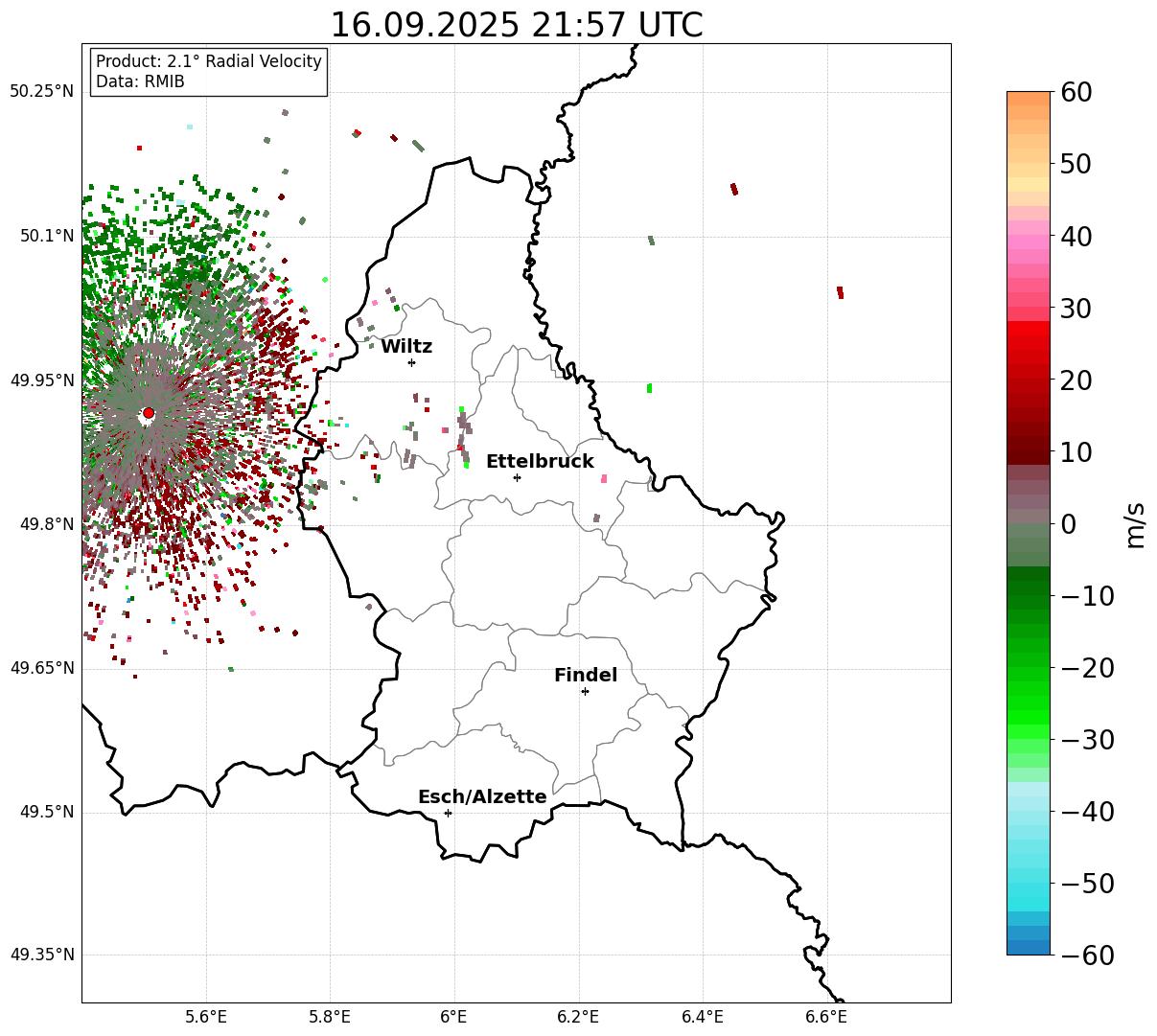1157x1036 pixels.
Task: Click the Wiltz station cross marker
Action: 411,362
